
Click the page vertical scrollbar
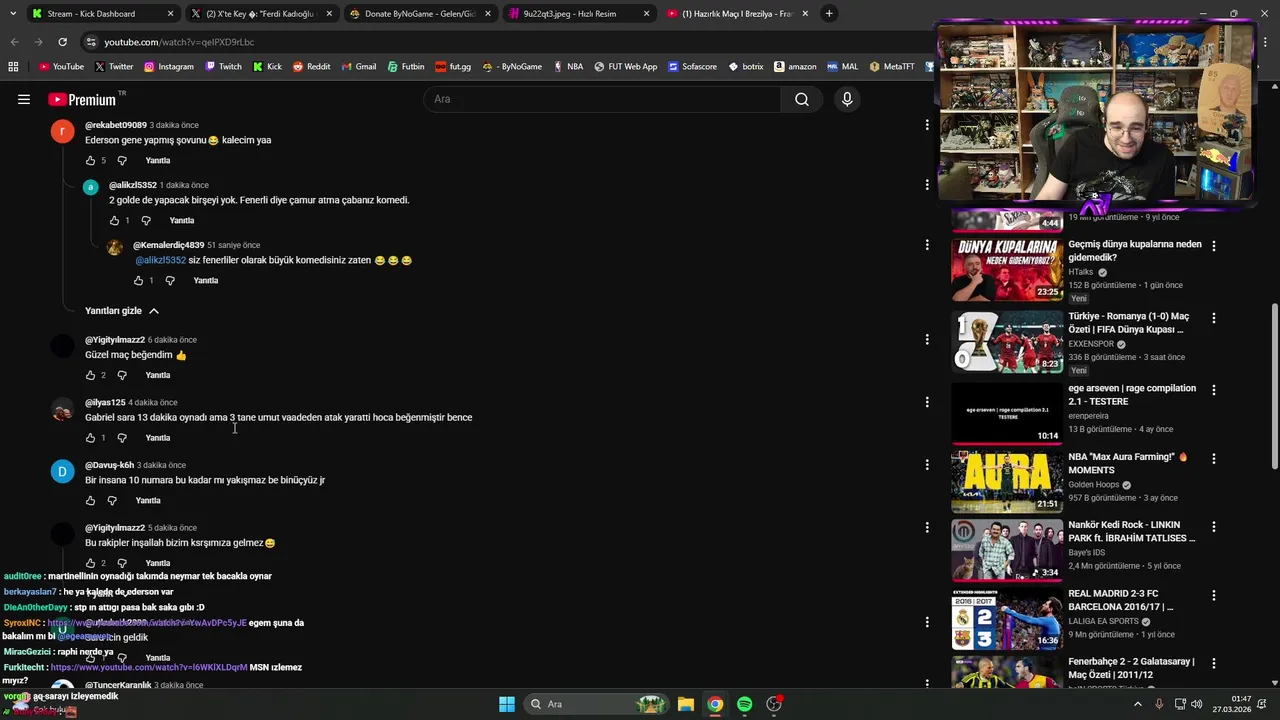1274,384
